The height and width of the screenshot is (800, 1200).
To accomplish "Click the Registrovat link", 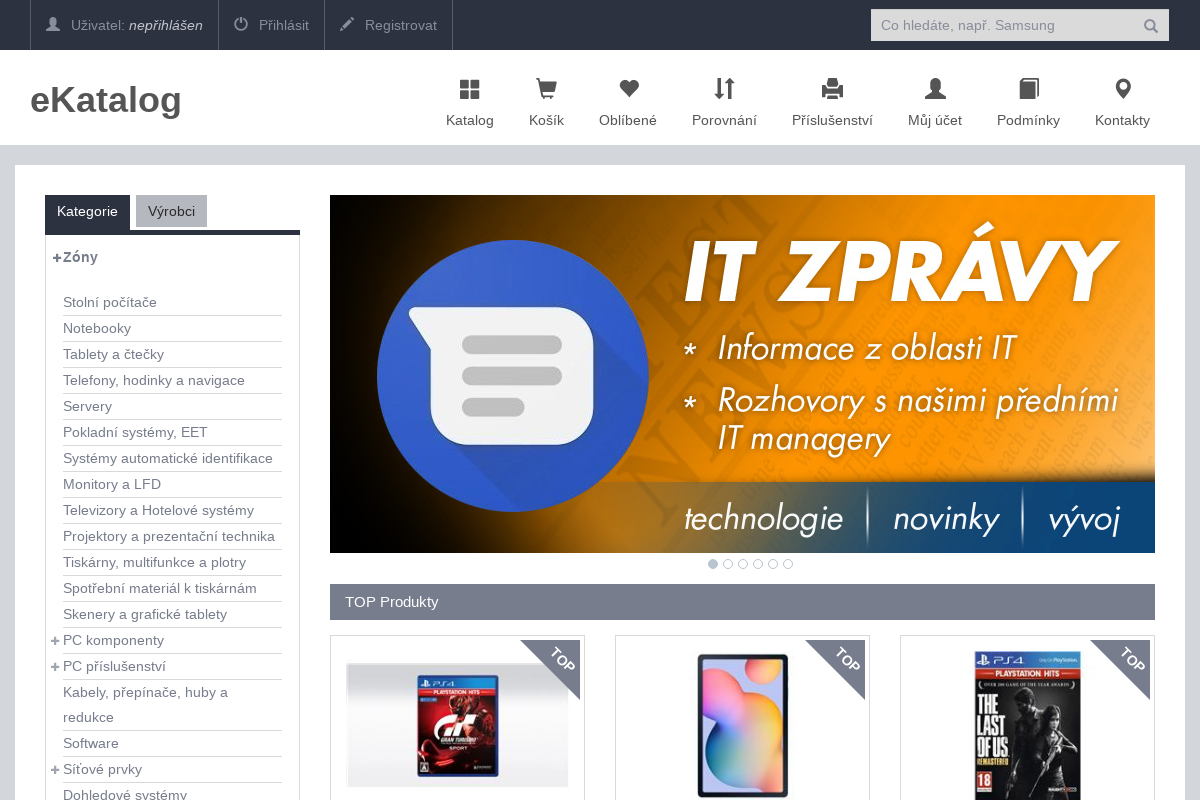I will click(388, 25).
